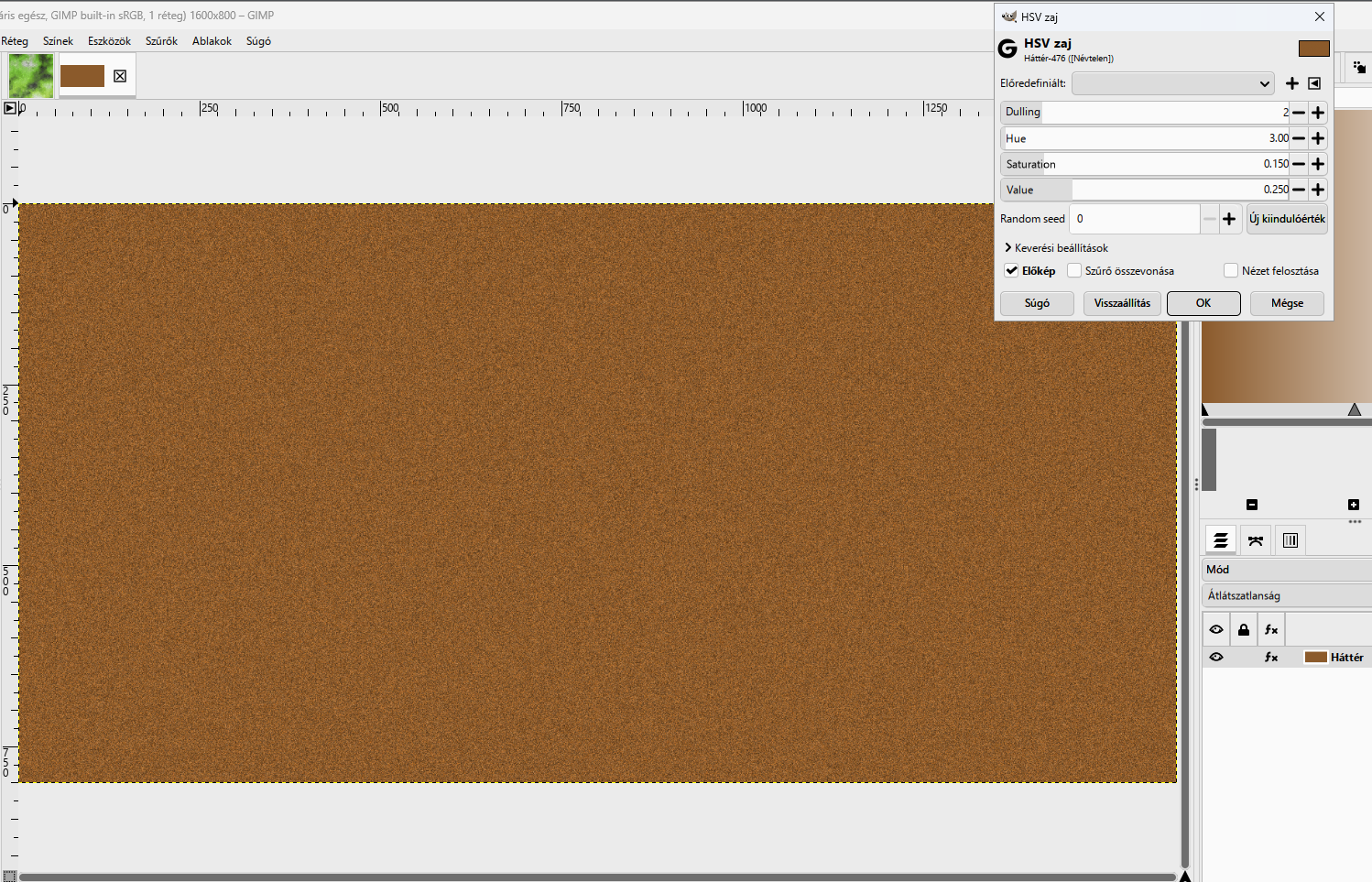
Task: Increase Dulling value with plus button
Action: (1318, 113)
